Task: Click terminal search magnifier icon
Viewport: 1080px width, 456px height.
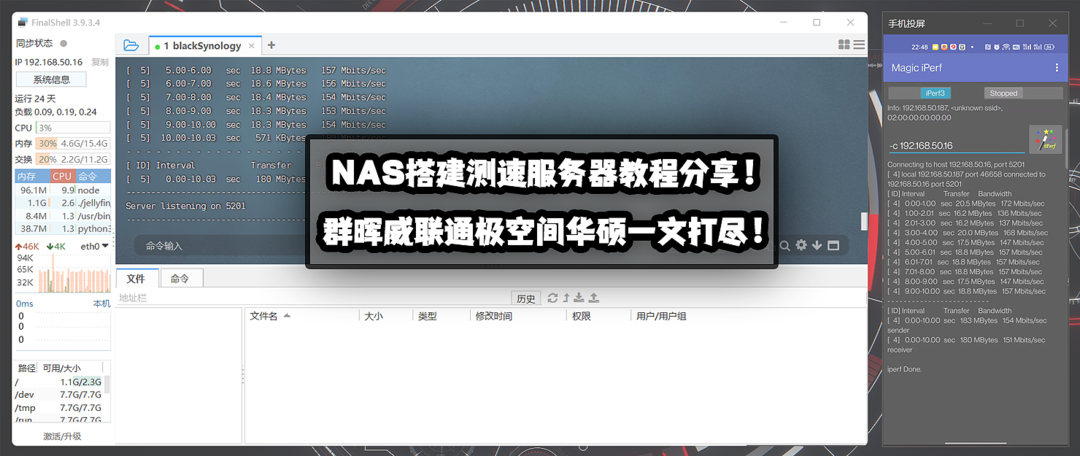Action: 785,245
